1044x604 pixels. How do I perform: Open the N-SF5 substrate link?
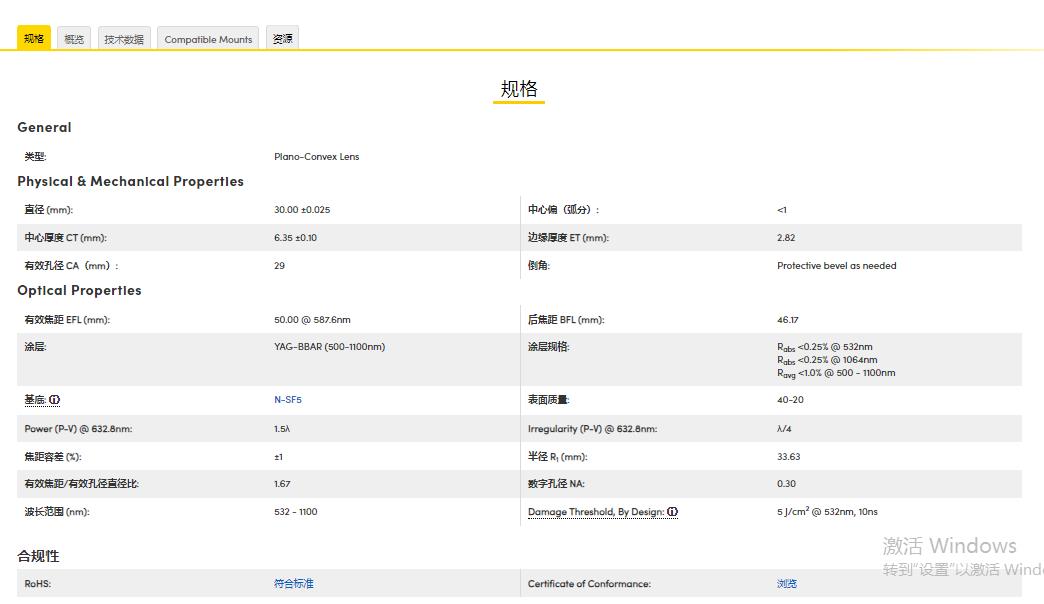288,400
